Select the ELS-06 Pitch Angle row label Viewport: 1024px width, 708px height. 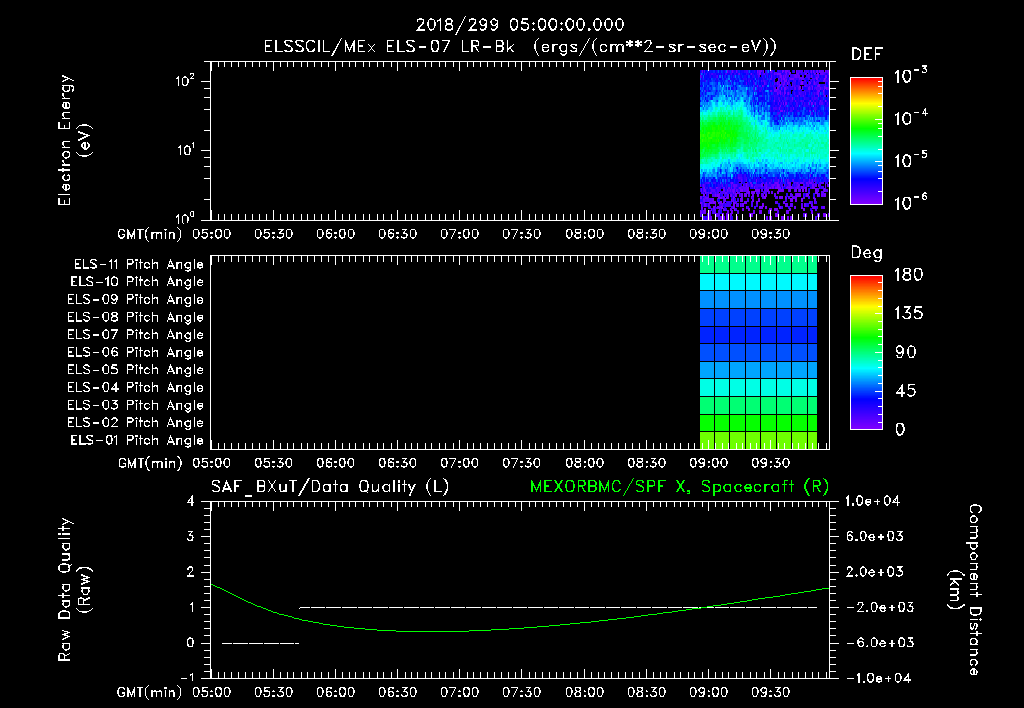135,352
